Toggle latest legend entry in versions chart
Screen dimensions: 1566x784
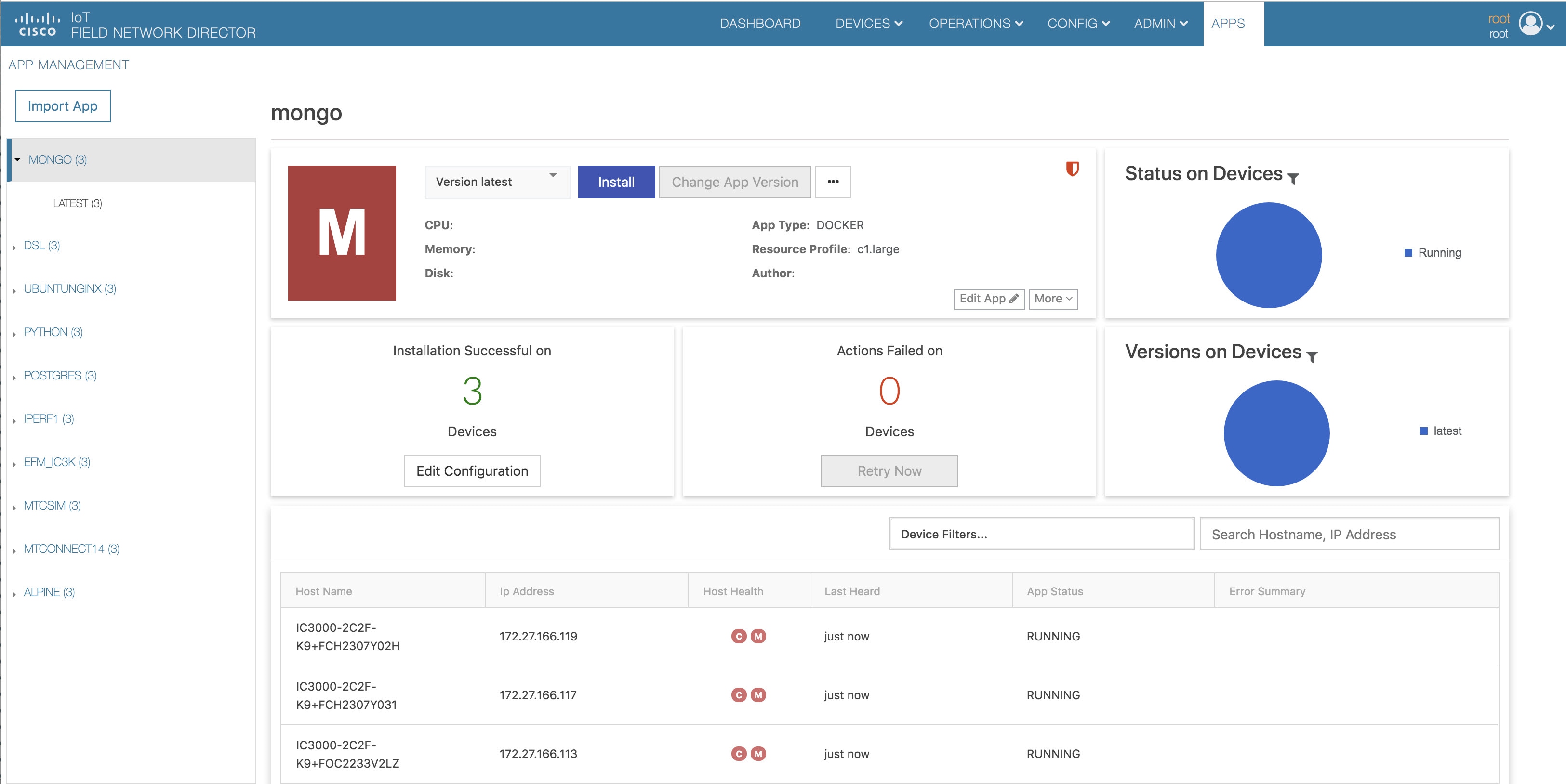(x=1441, y=431)
